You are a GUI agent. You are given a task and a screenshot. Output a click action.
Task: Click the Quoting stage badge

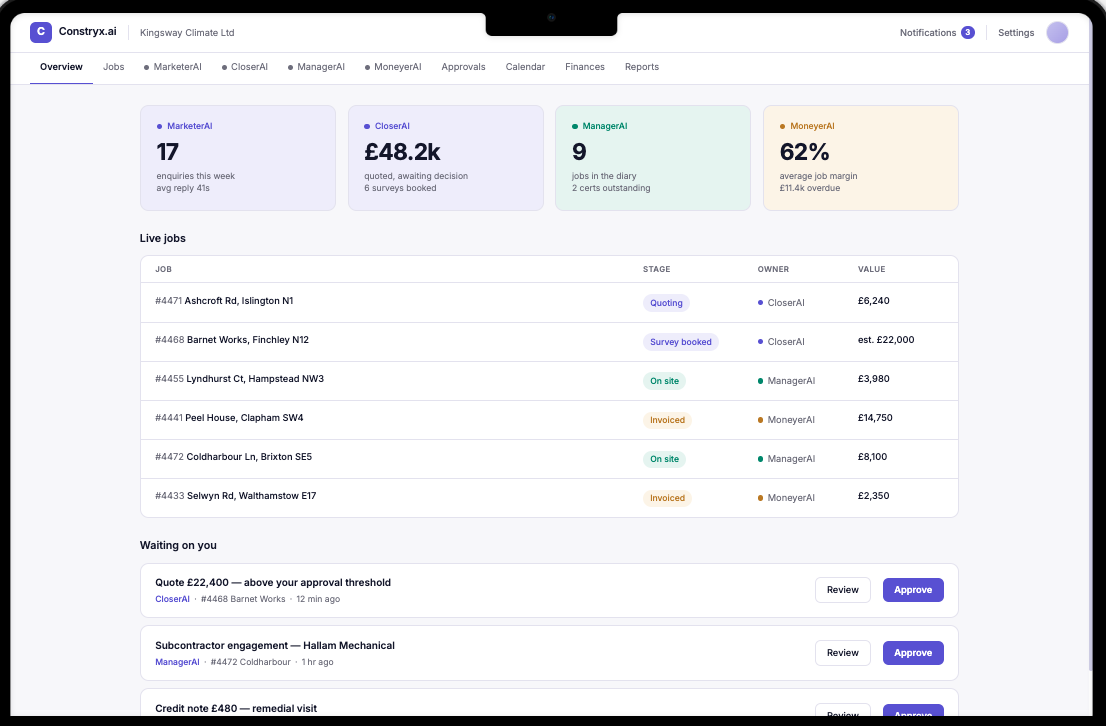(x=666, y=303)
